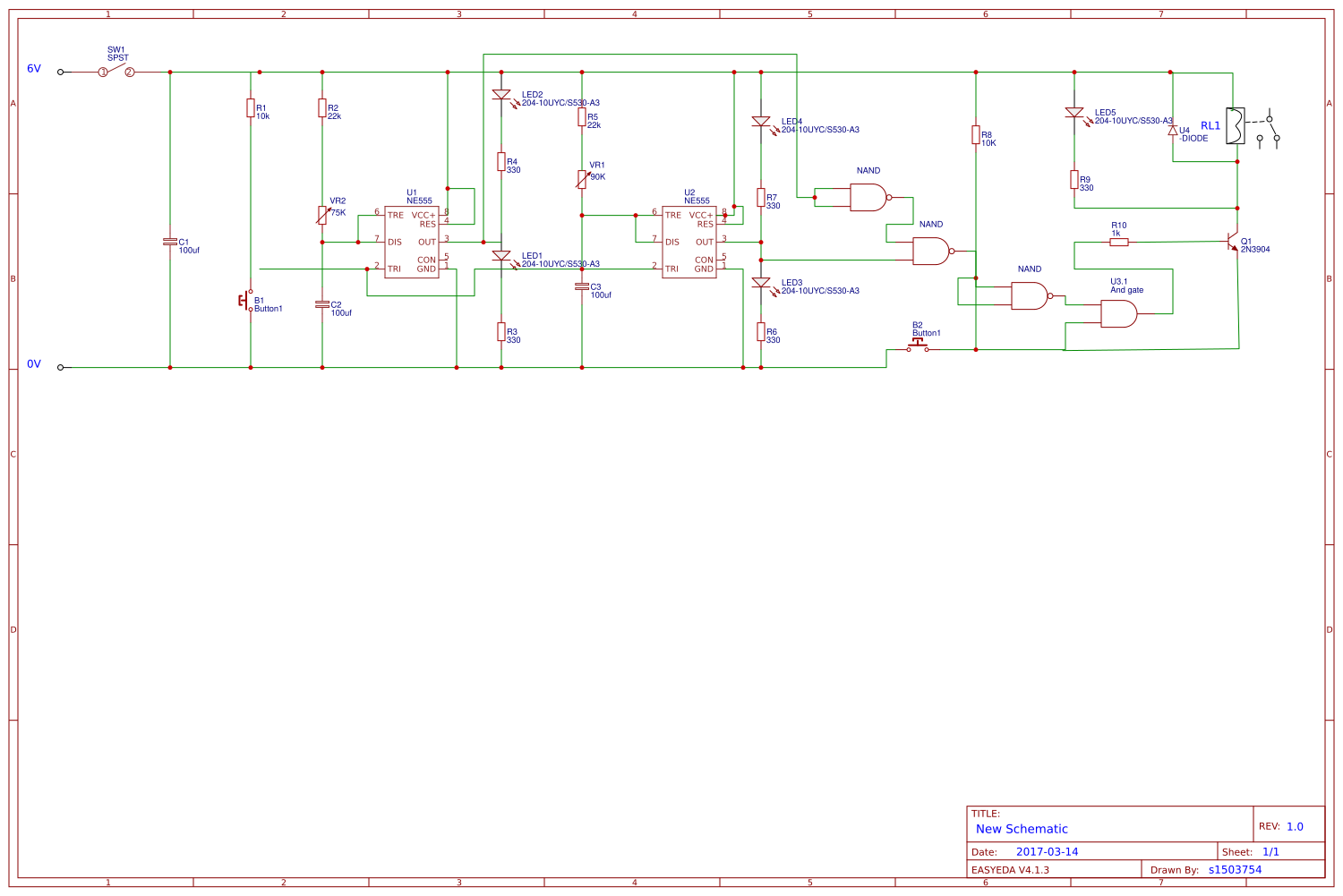The height and width of the screenshot is (896, 1343).
Task: Select the U1 NE555 timer symbol
Action: (412, 242)
